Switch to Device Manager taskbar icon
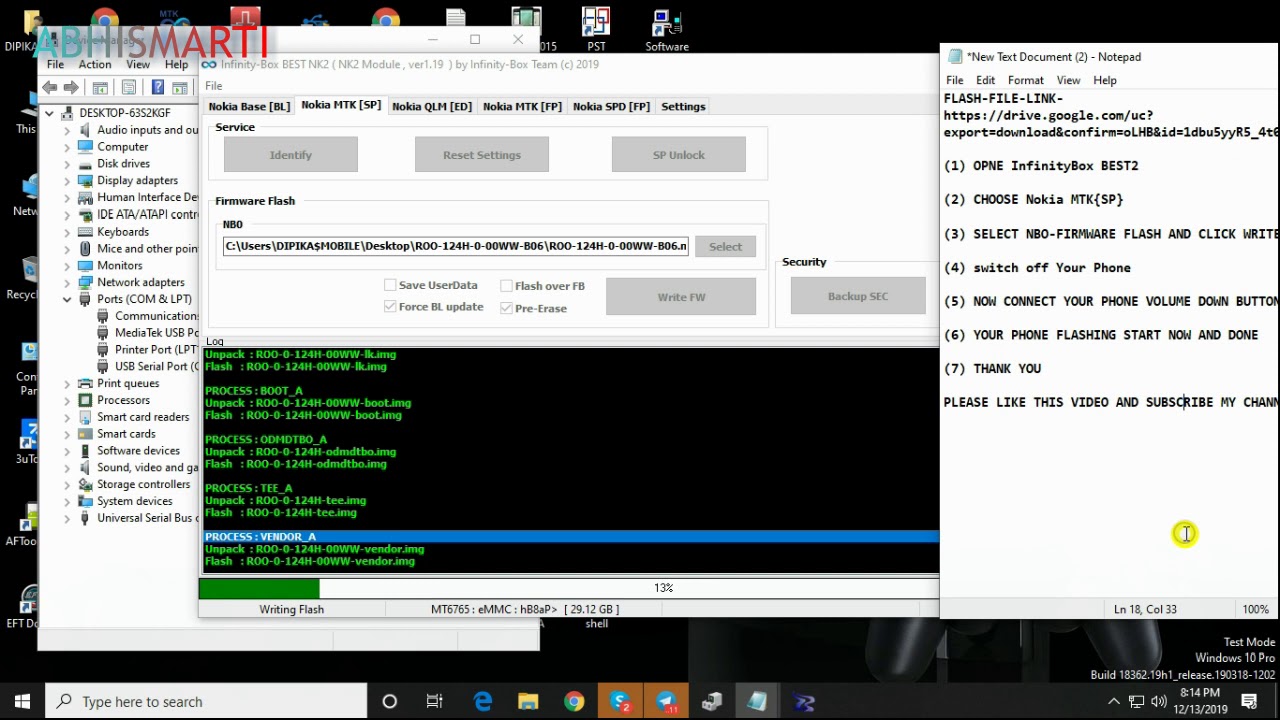The width and height of the screenshot is (1280, 720). (x=712, y=702)
